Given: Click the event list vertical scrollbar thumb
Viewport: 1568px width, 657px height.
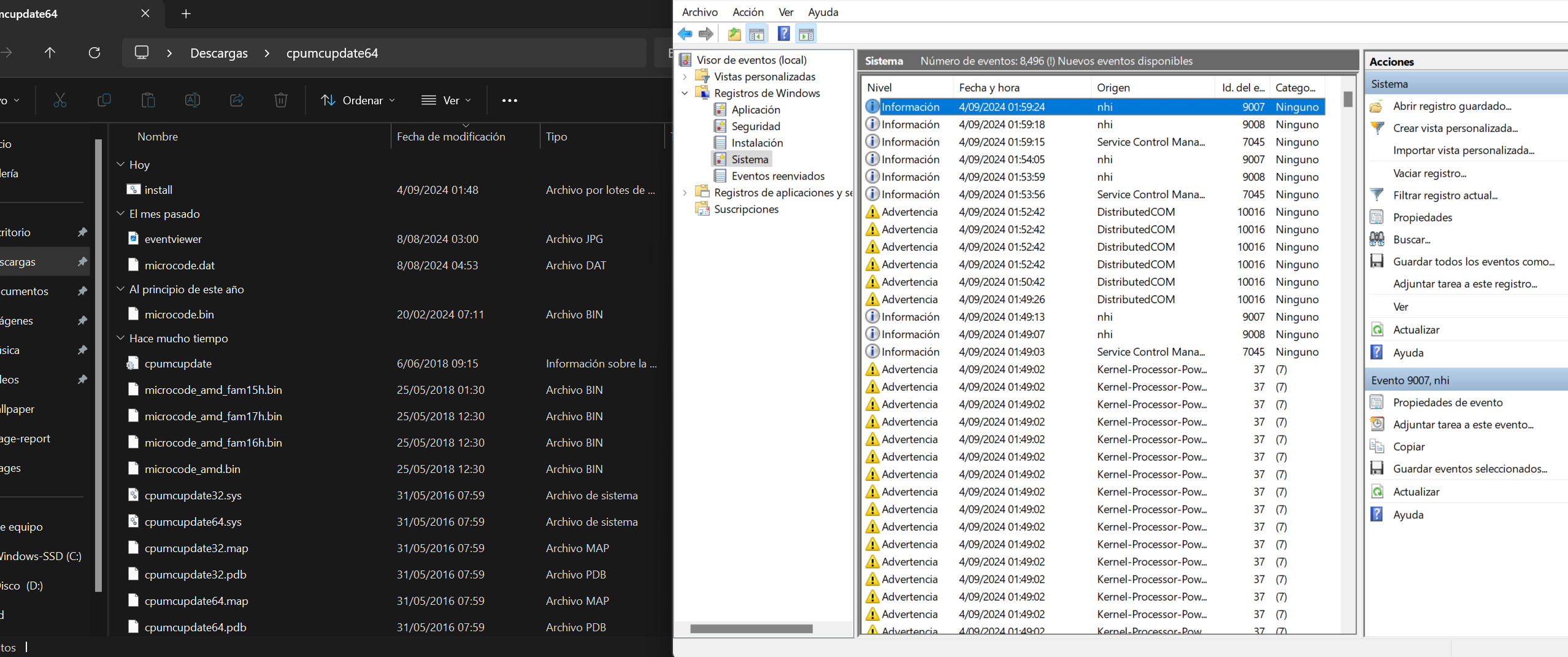Looking at the screenshot, I should coord(1347,99).
